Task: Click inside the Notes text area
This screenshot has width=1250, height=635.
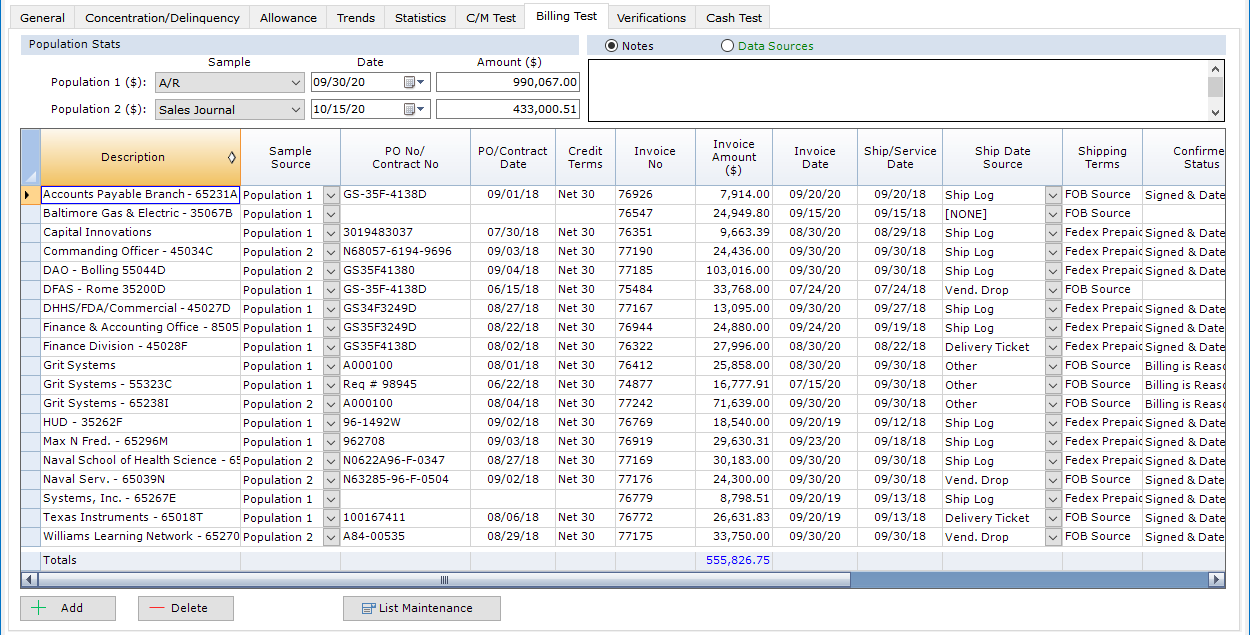Action: point(897,90)
